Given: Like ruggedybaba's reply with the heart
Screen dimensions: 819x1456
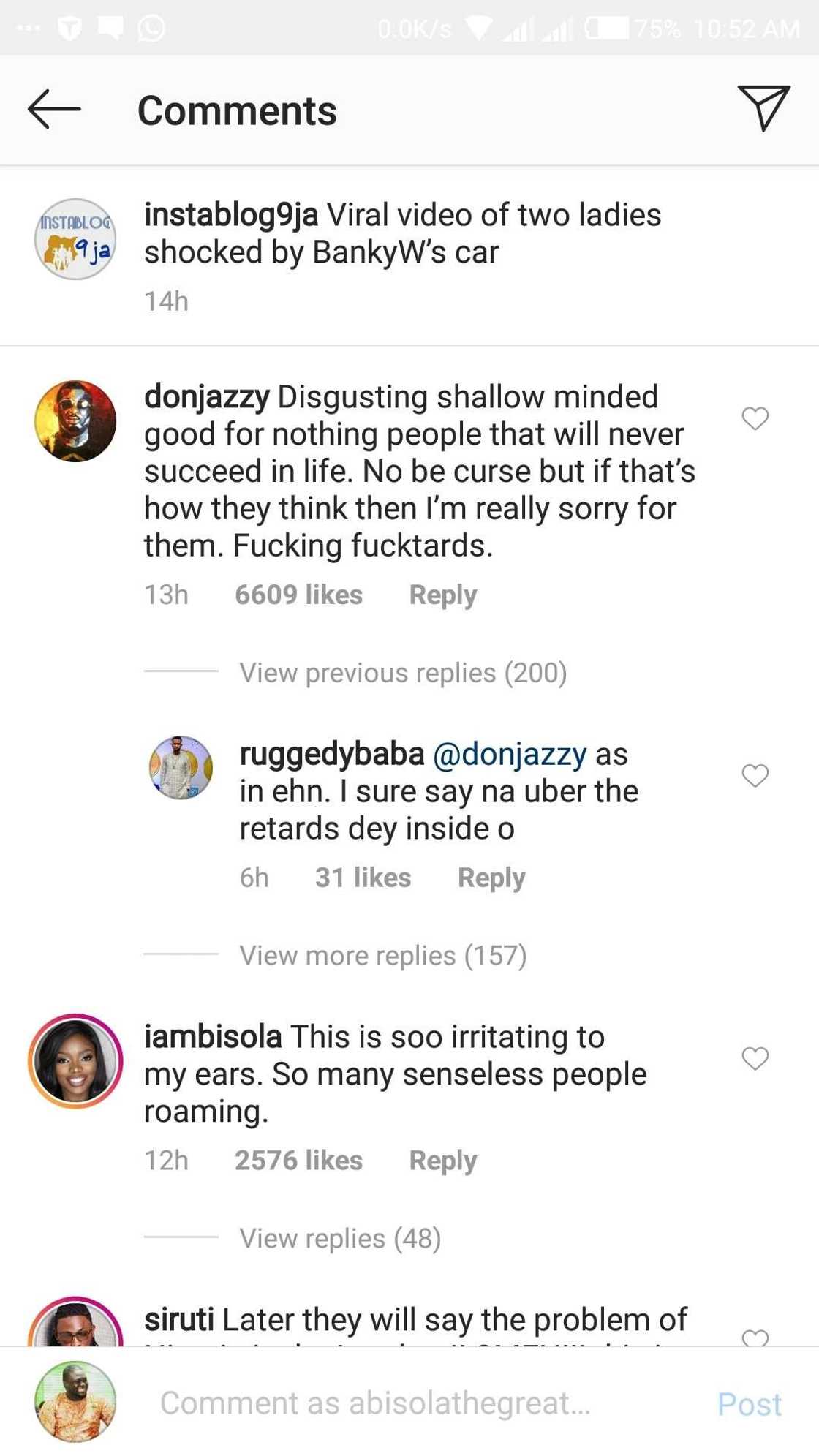Looking at the screenshot, I should [x=755, y=777].
